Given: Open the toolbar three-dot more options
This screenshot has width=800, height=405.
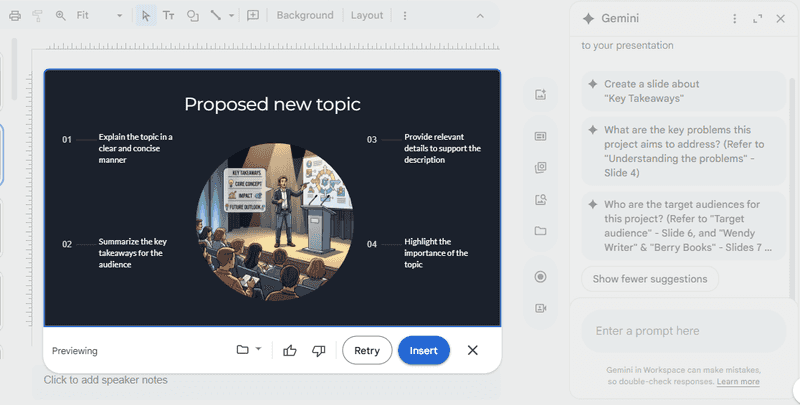Looking at the screenshot, I should [x=404, y=16].
